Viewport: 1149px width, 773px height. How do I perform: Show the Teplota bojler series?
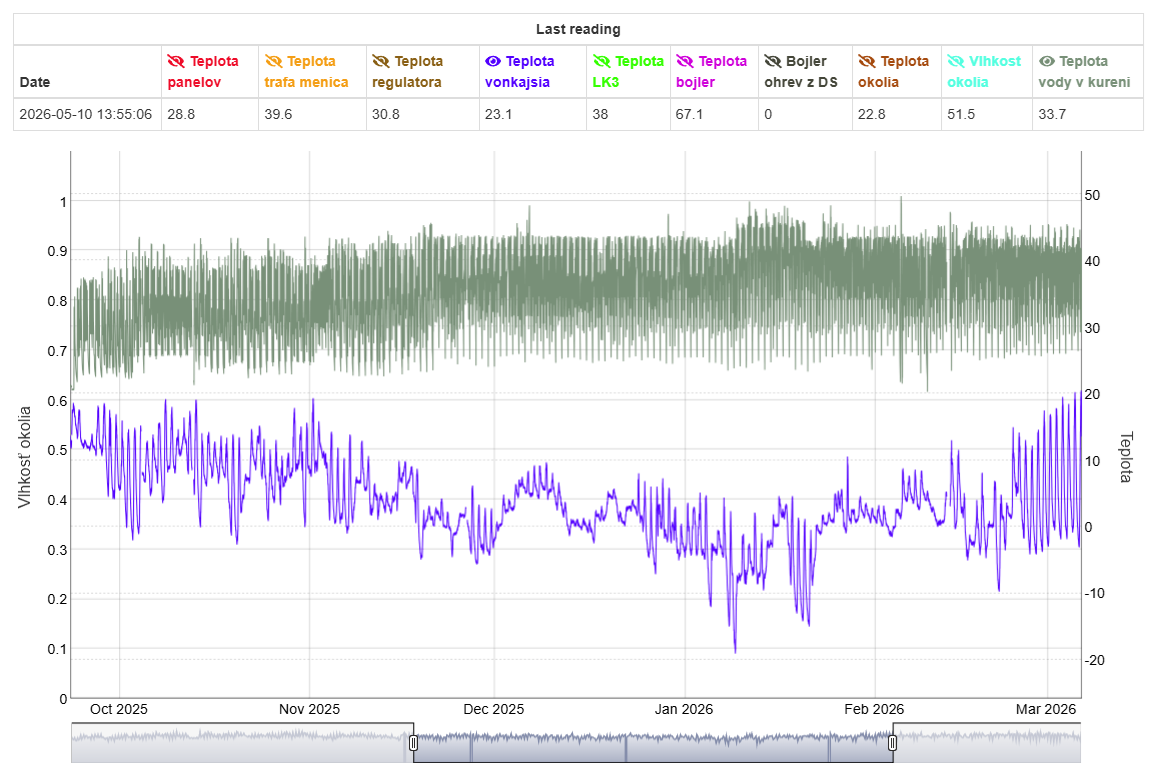[x=684, y=62]
